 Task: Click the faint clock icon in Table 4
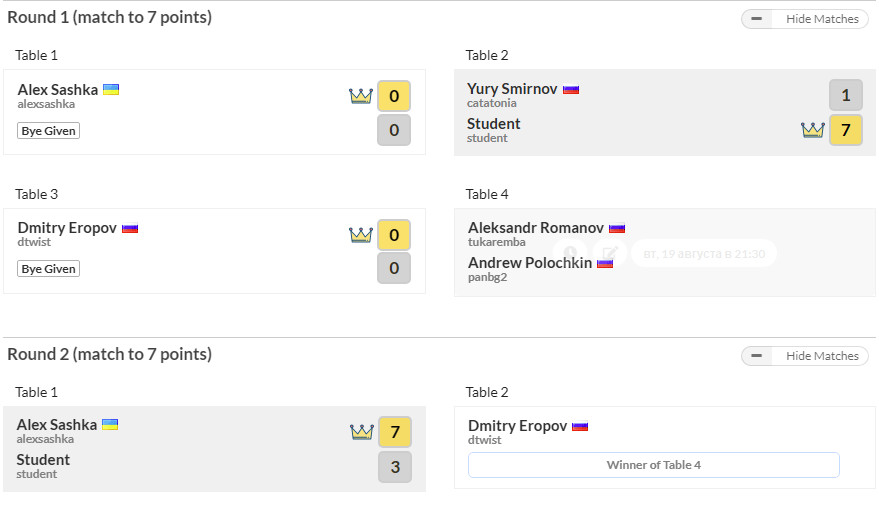pos(570,253)
